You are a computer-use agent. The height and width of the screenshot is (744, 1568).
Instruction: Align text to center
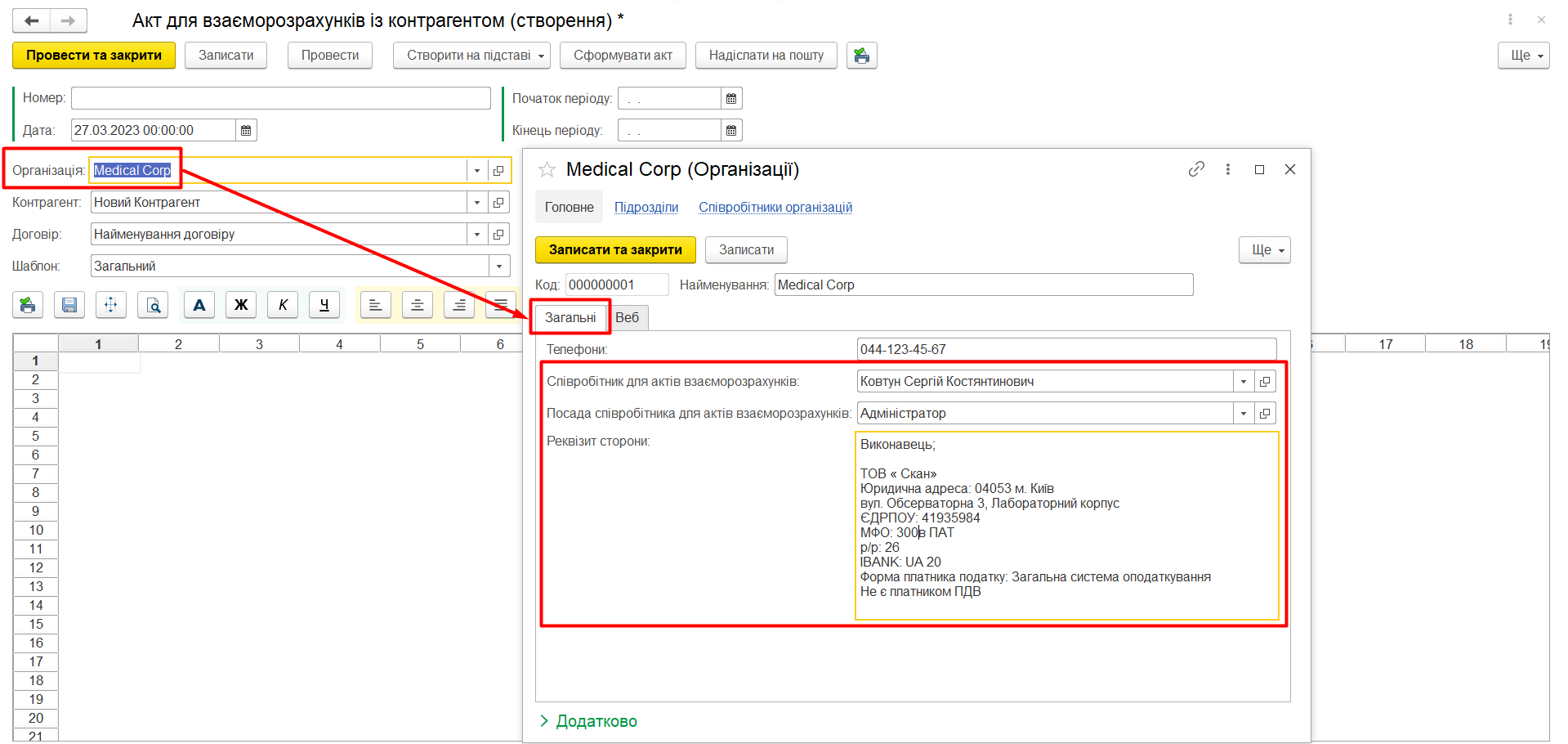418,305
